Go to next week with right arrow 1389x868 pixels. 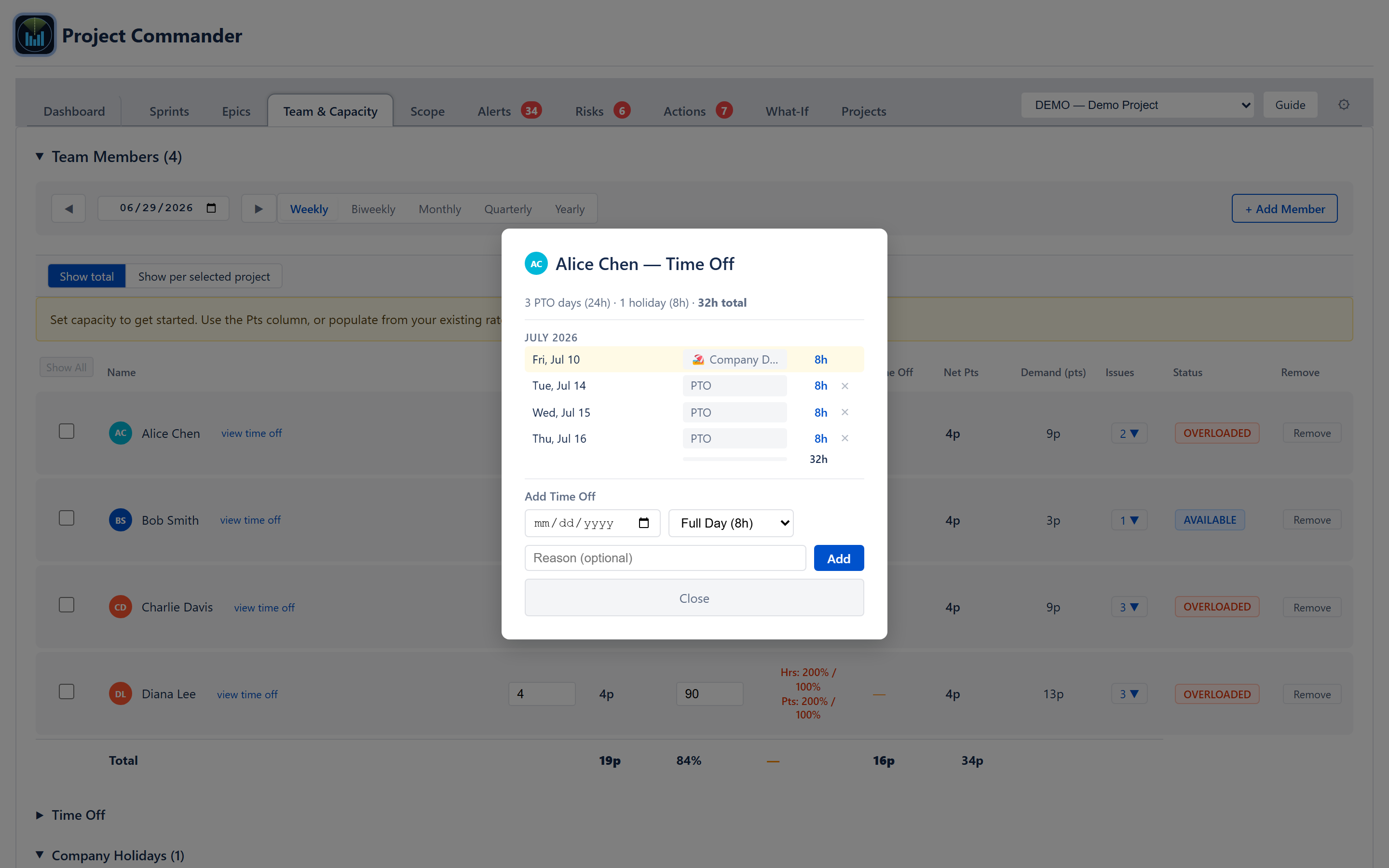pyautogui.click(x=259, y=208)
